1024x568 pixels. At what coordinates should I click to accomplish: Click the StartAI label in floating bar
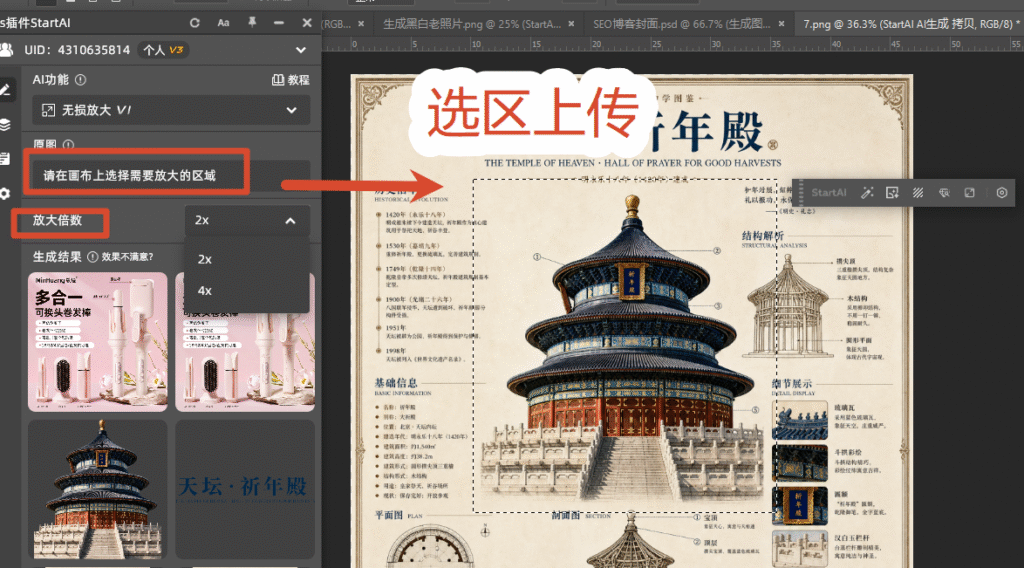(828, 193)
